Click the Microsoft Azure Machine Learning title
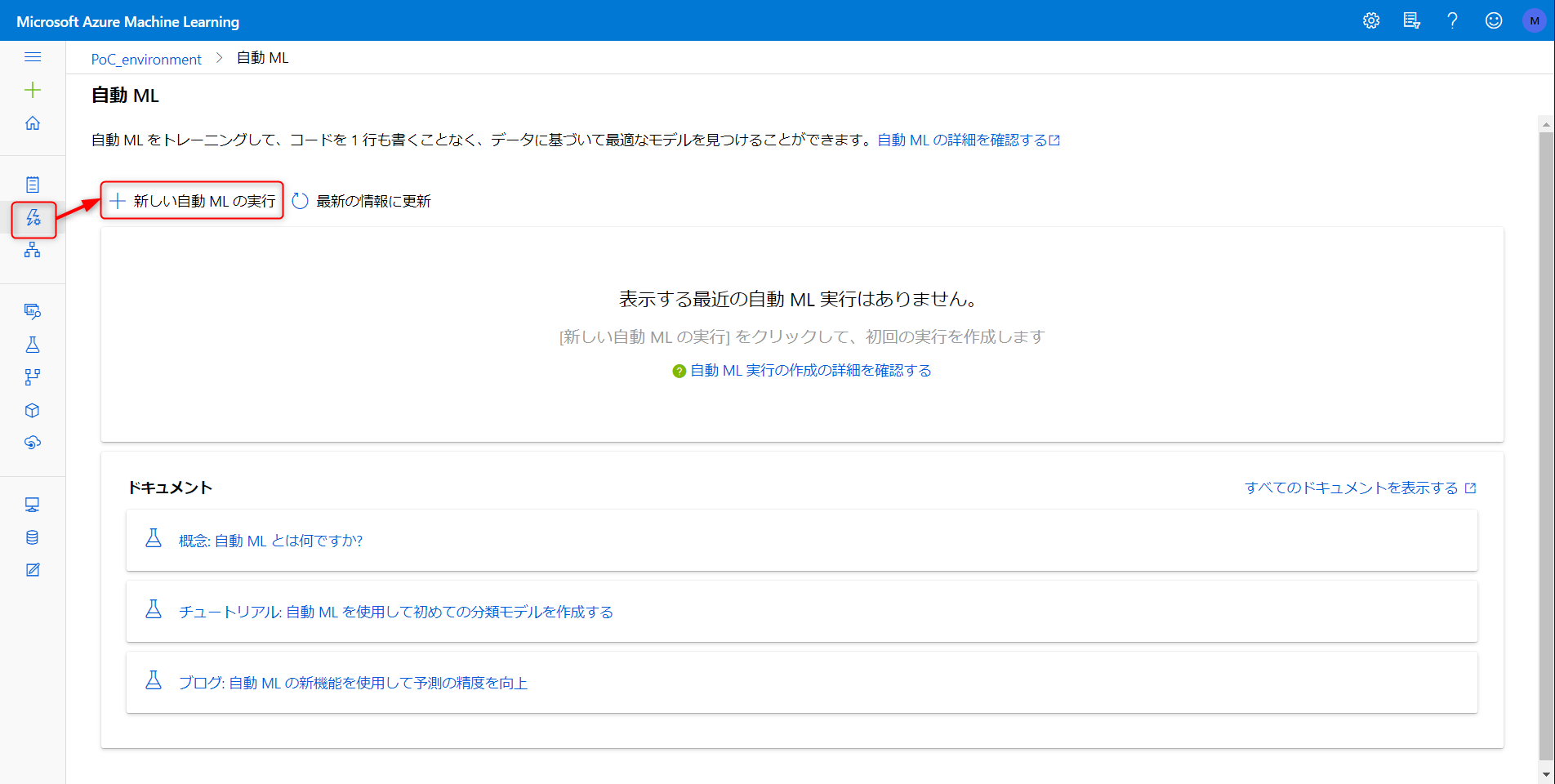Viewport: 1555px width, 784px height. coord(127,21)
